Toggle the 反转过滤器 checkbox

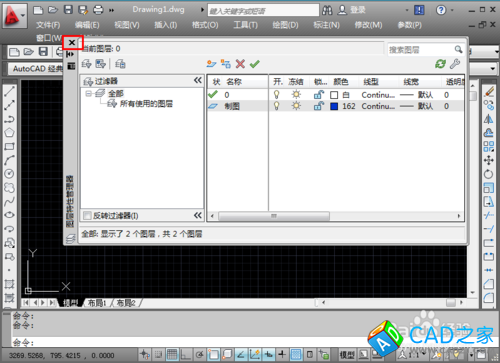87,216
